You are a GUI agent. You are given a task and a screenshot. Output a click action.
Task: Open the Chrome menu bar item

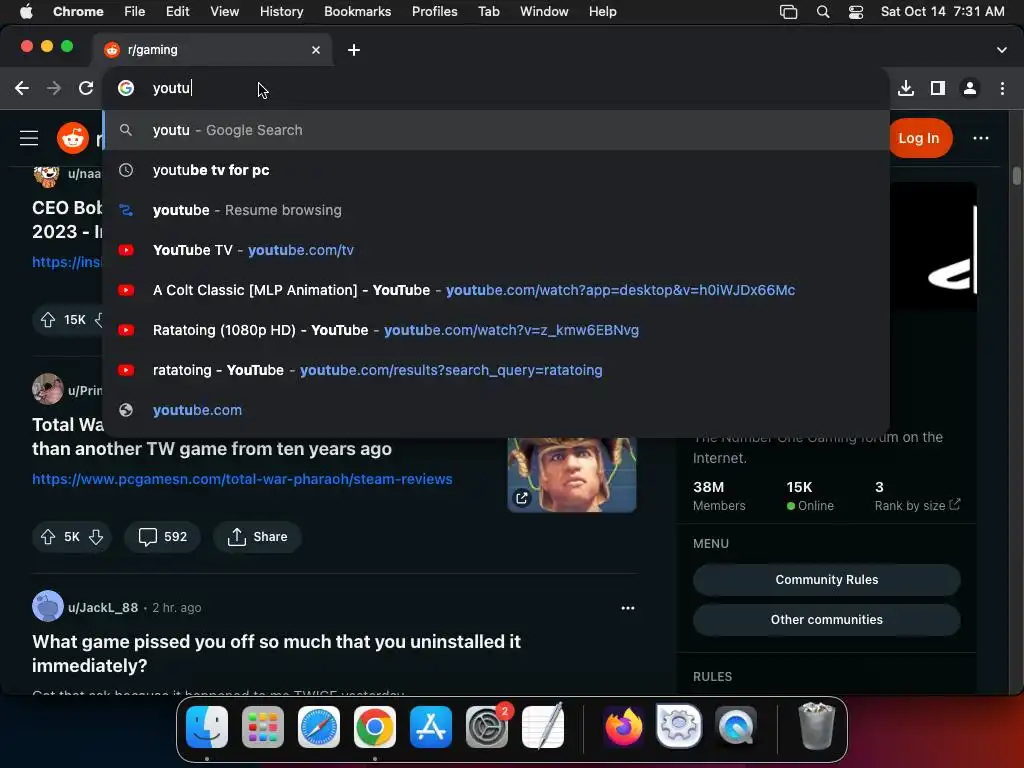[78, 11]
